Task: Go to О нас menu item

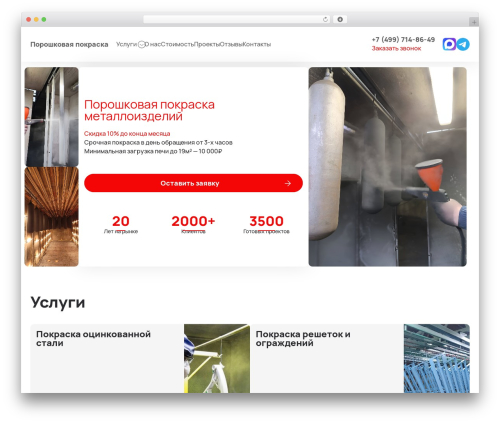Action: [153, 44]
